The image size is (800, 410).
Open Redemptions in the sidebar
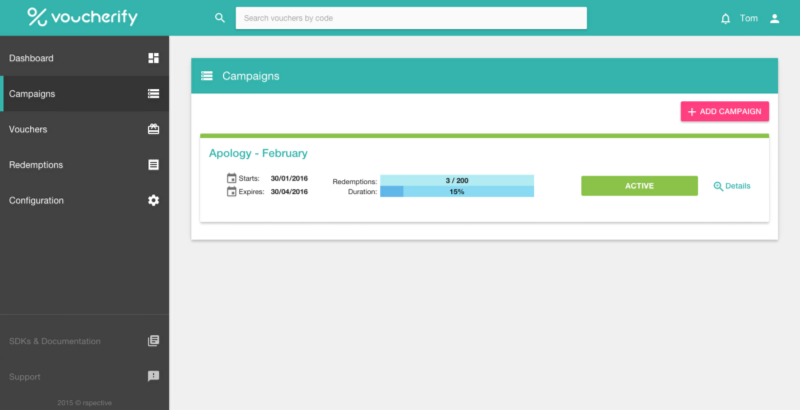click(85, 165)
